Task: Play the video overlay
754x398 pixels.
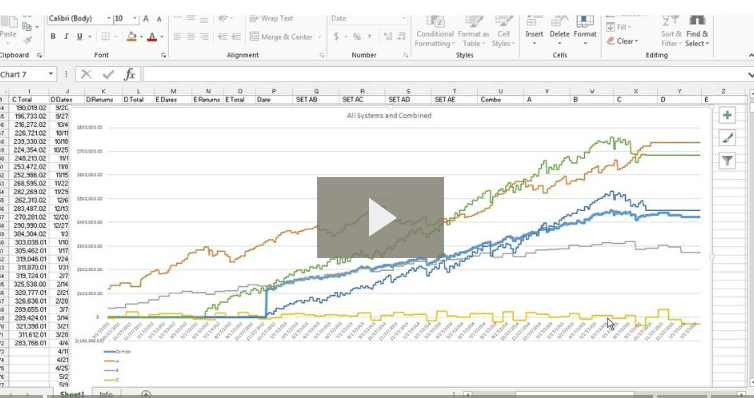Action: click(x=380, y=217)
